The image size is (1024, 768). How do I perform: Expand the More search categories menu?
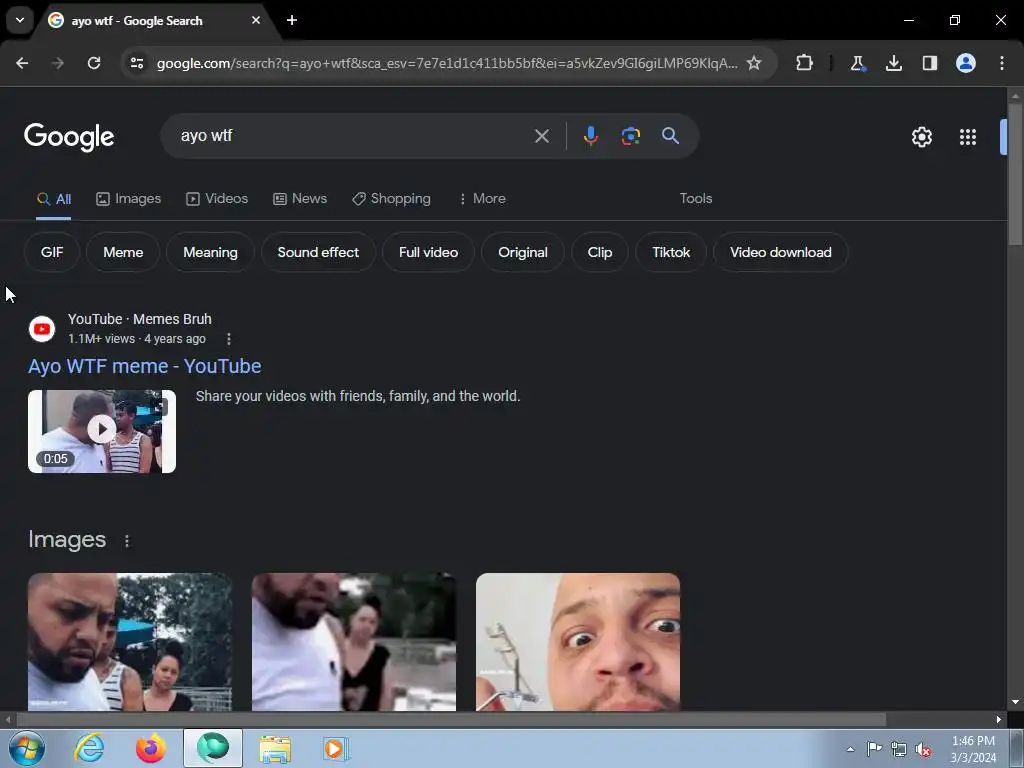[482, 199]
